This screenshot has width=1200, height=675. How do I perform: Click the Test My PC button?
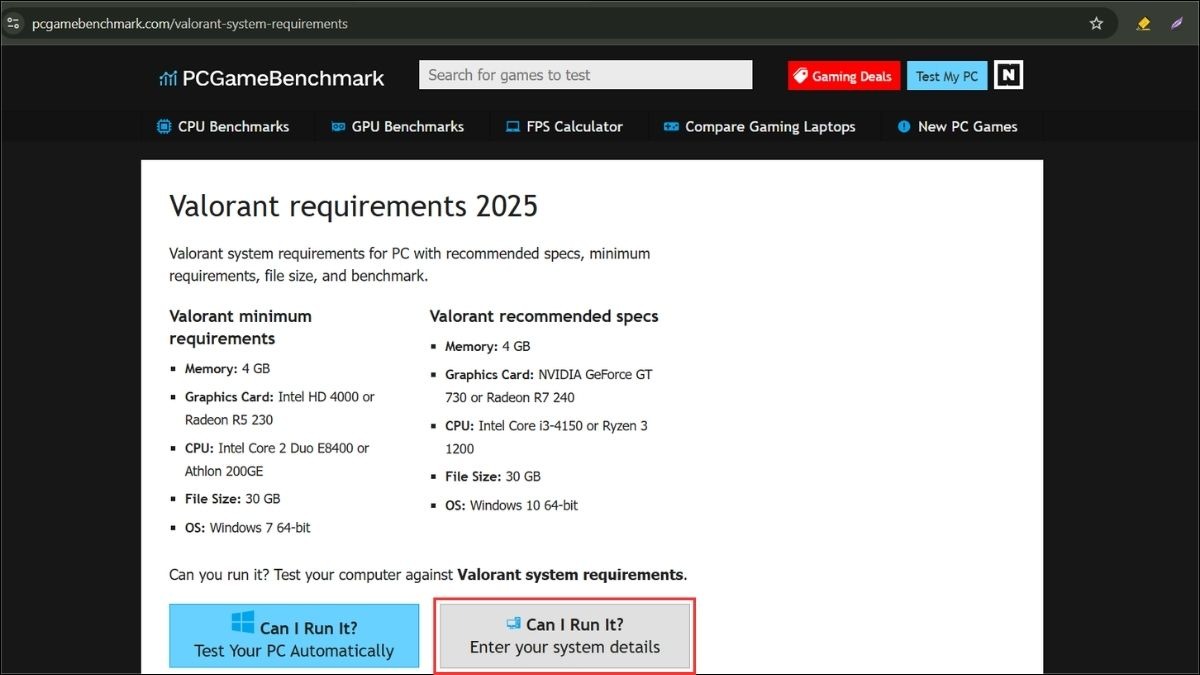[947, 76]
